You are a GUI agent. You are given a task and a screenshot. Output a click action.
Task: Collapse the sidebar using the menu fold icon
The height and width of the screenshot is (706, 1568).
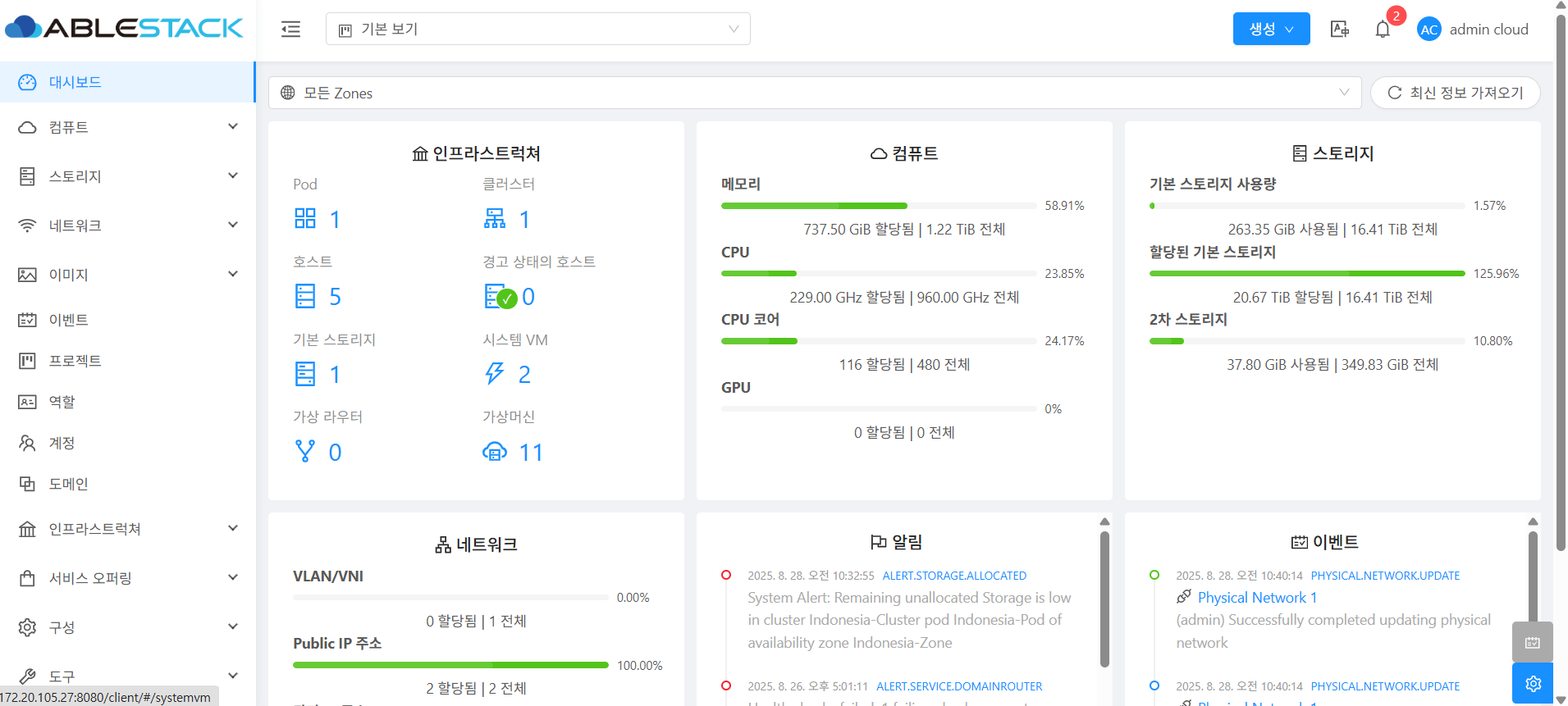point(290,30)
